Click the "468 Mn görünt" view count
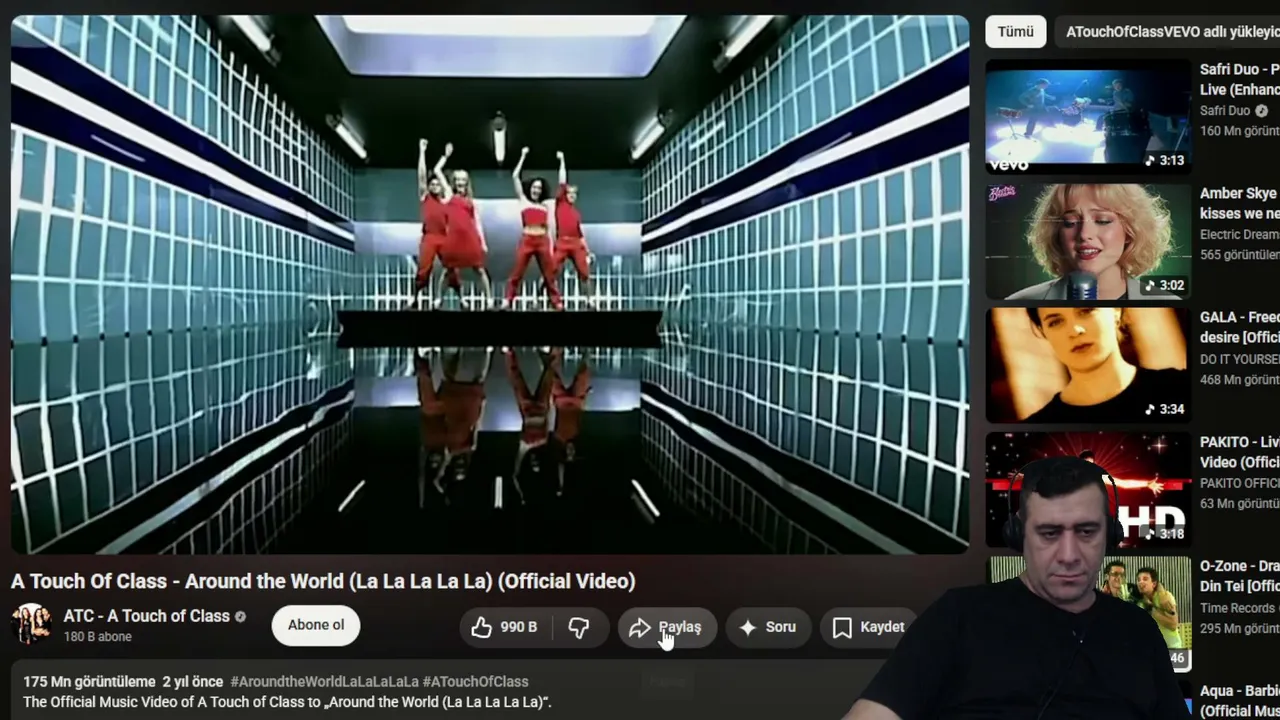The width and height of the screenshot is (1280, 720). click(x=1240, y=380)
